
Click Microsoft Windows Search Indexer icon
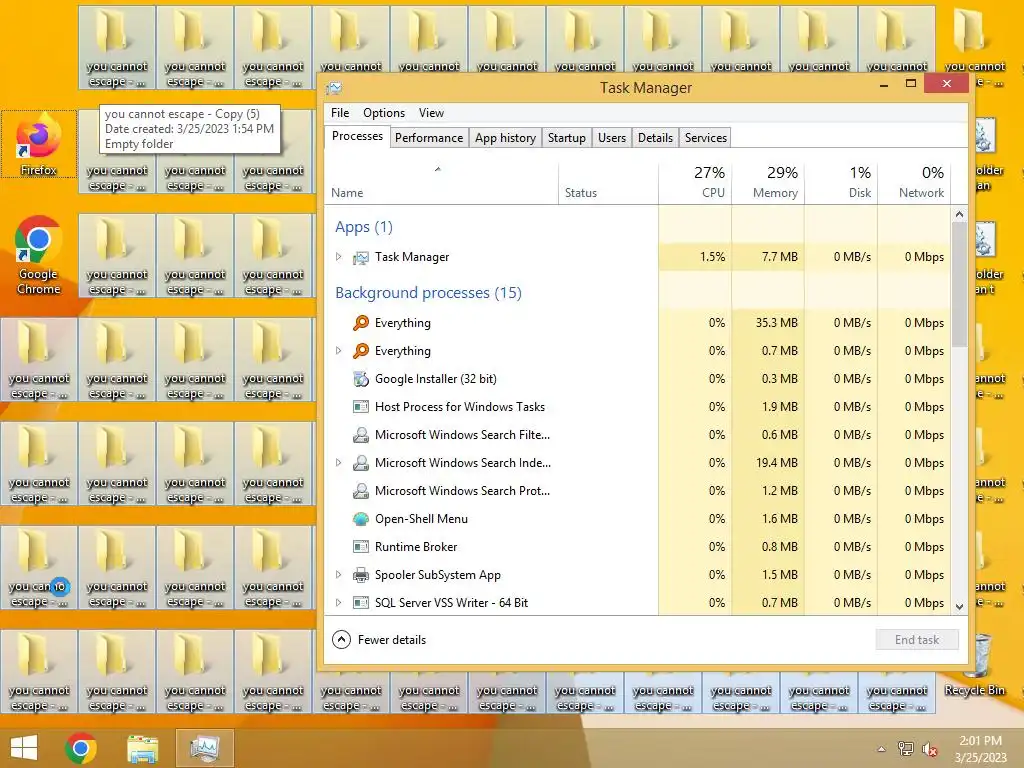click(x=360, y=463)
